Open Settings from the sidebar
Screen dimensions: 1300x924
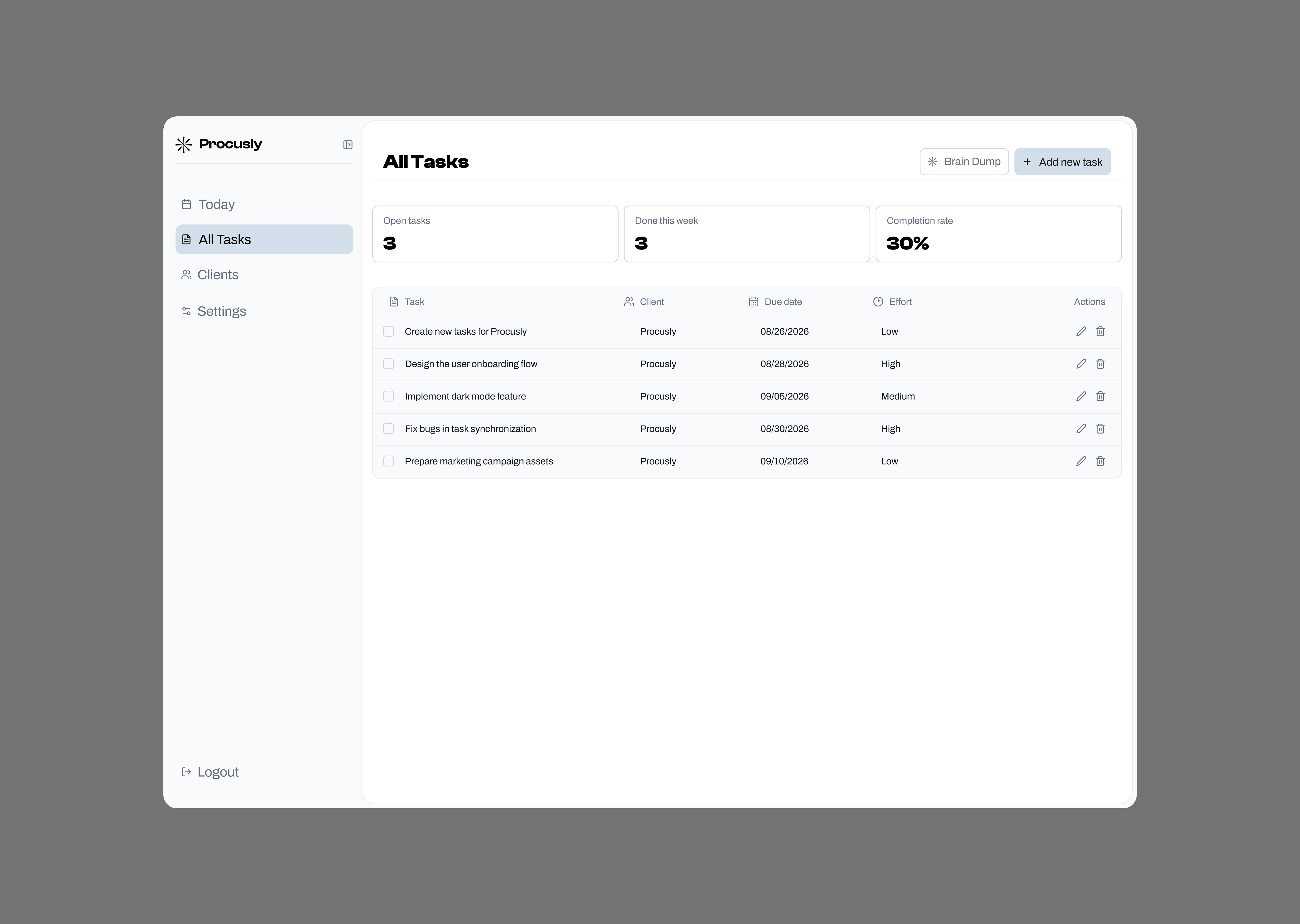[x=264, y=311]
